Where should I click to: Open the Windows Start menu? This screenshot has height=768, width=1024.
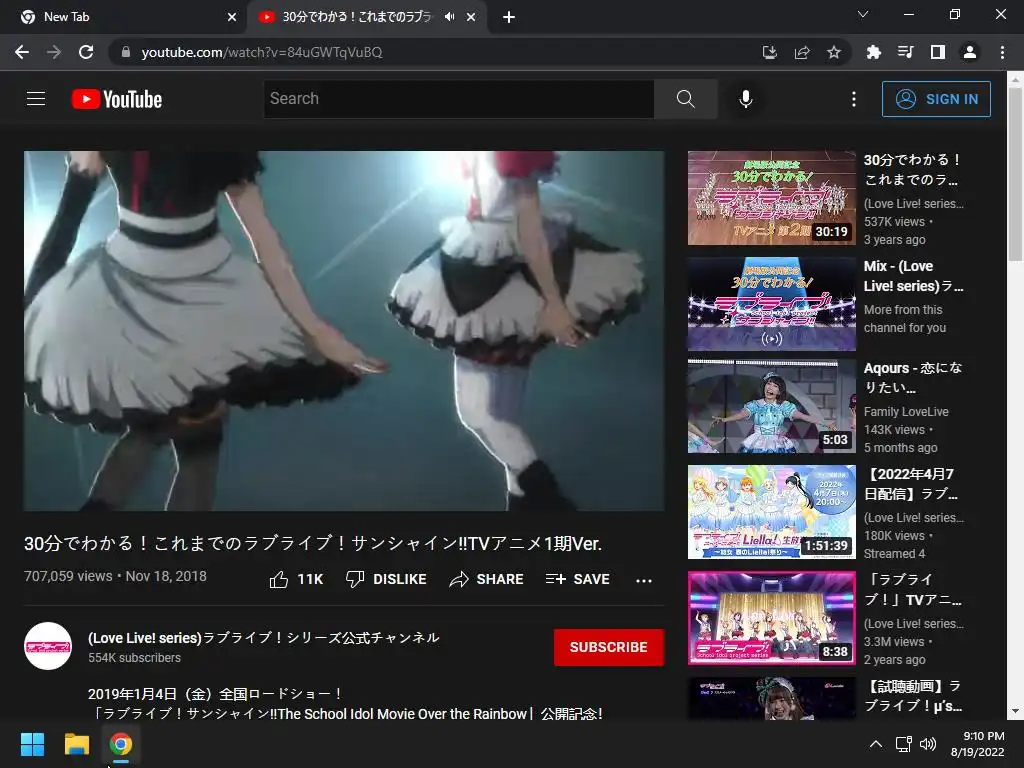click(32, 744)
